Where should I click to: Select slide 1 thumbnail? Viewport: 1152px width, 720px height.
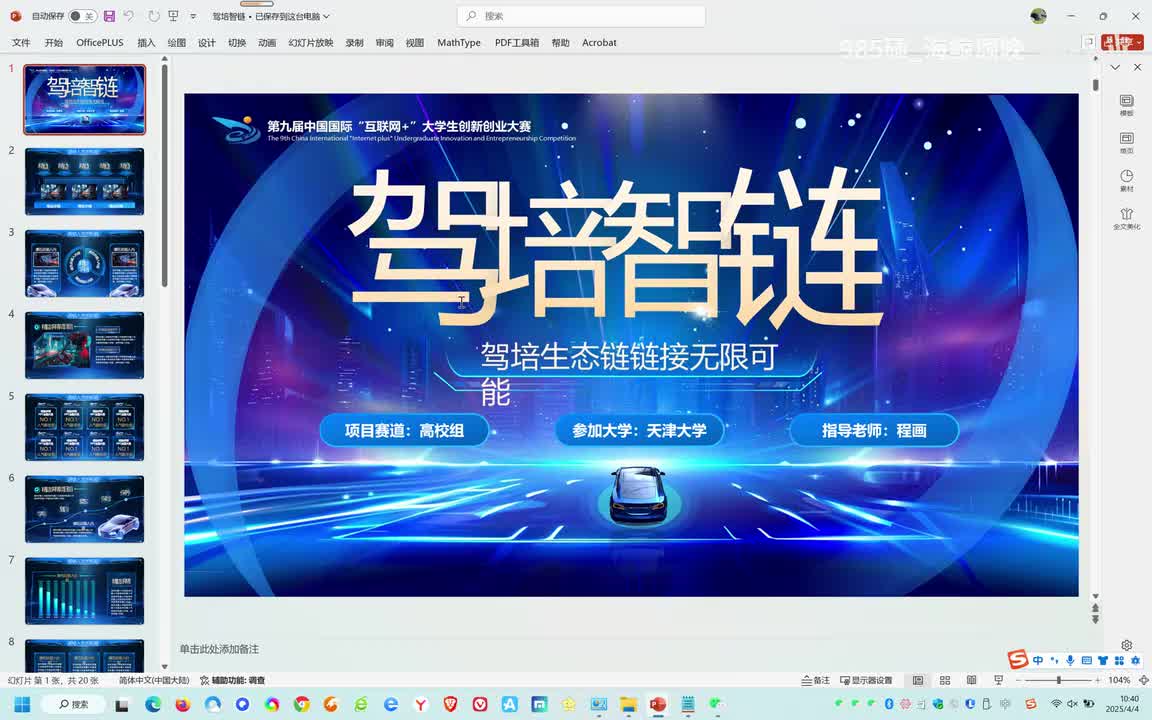coord(84,99)
